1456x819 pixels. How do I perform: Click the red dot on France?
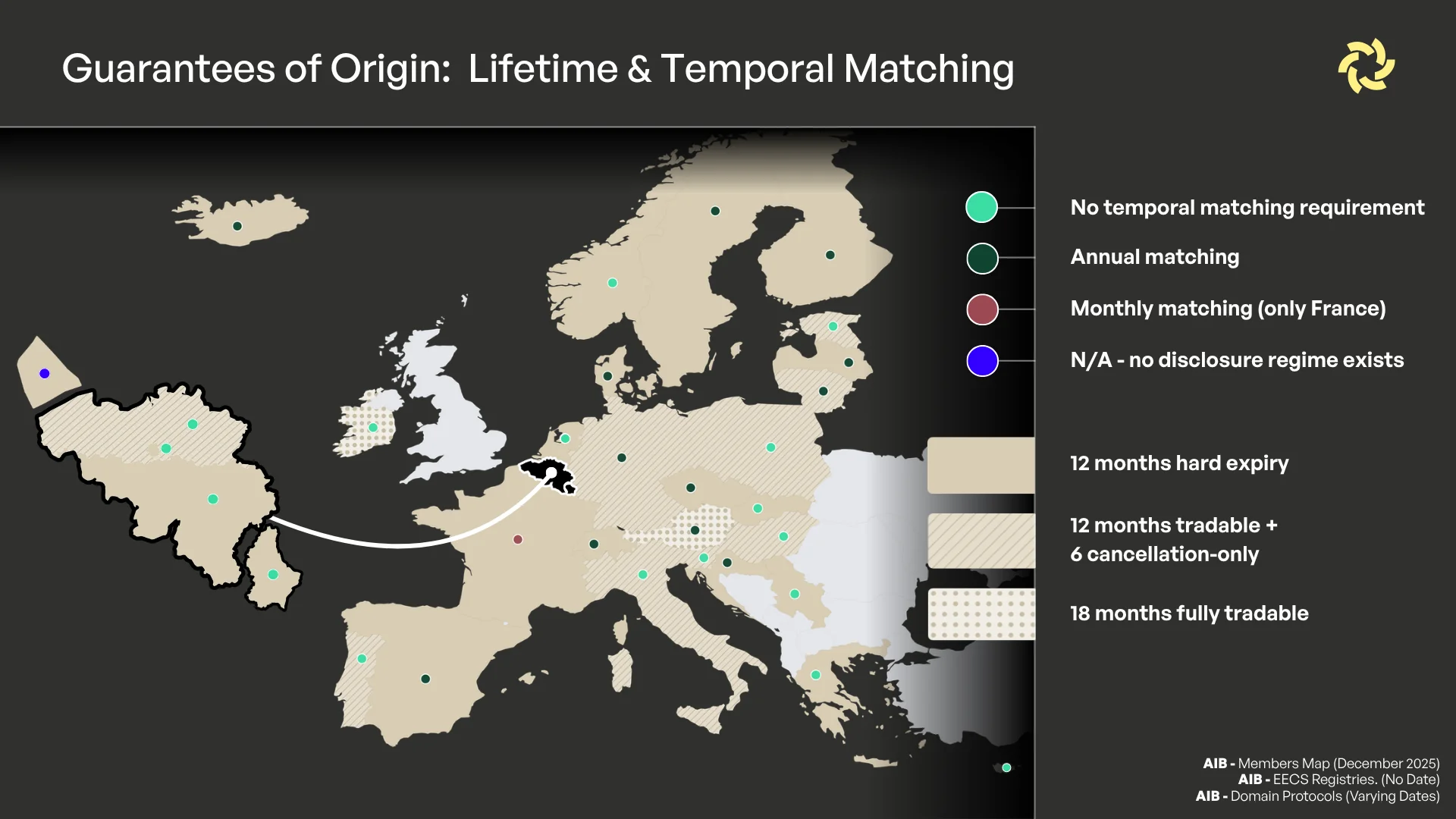point(518,540)
